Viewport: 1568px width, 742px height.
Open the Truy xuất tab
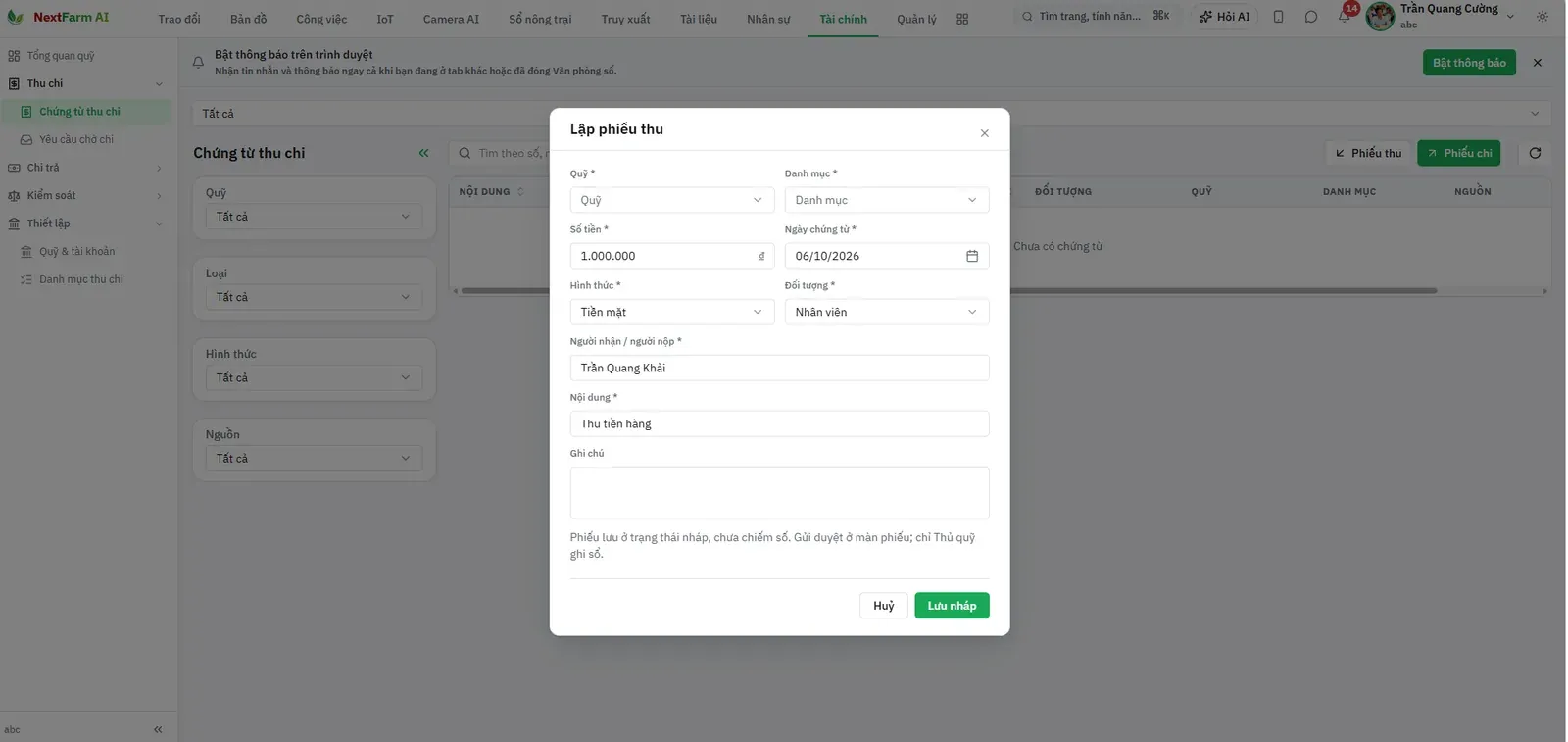pyautogui.click(x=625, y=19)
